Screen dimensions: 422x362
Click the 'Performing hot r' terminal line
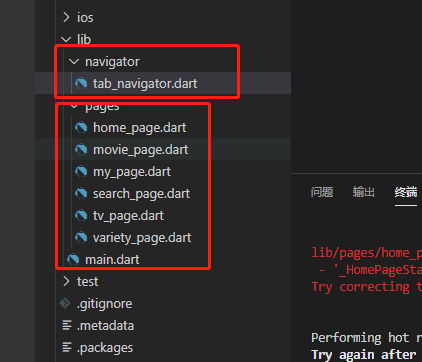pyautogui.click(x=367, y=338)
